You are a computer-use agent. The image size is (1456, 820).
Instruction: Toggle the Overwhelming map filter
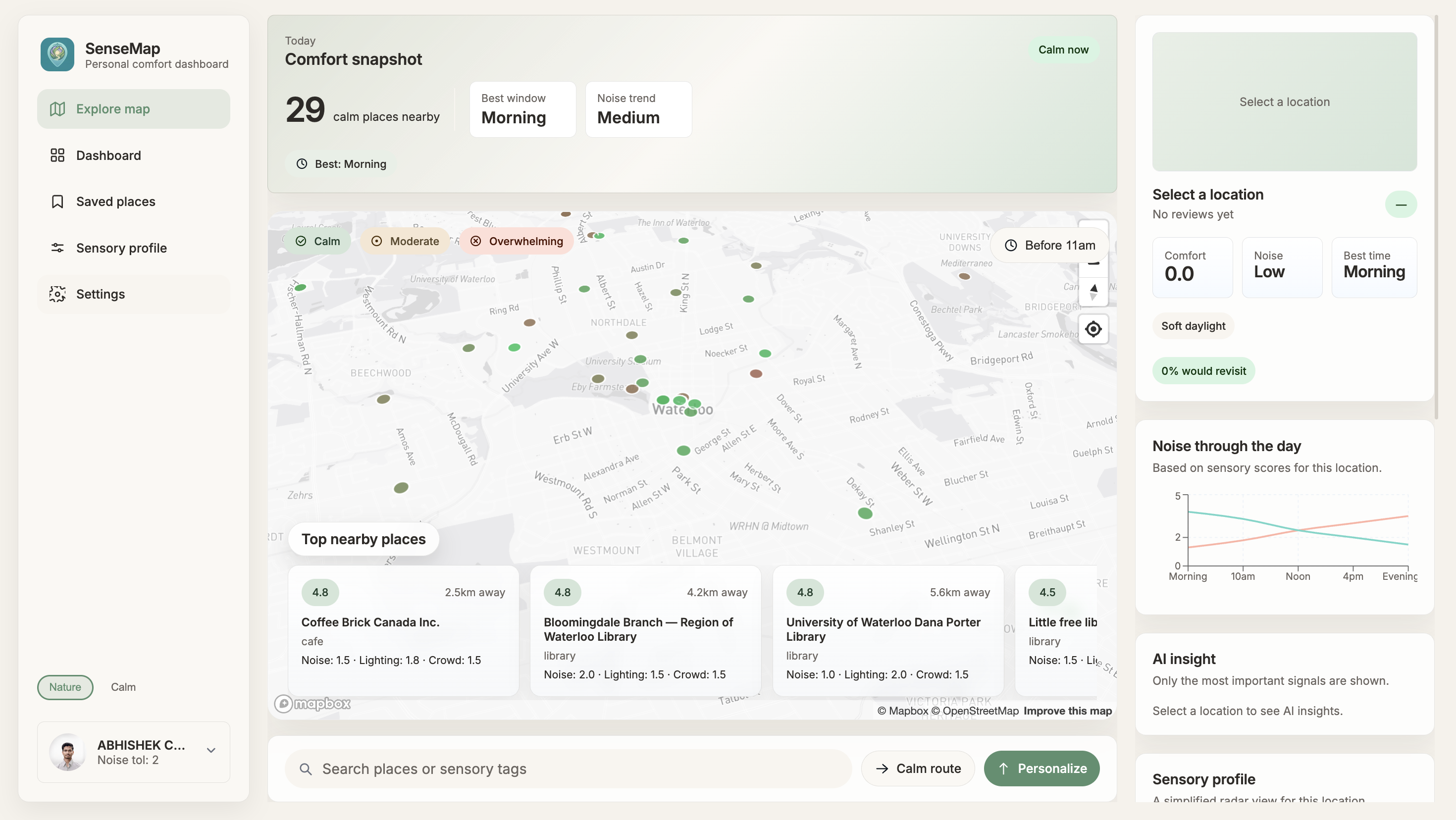pyautogui.click(x=517, y=241)
